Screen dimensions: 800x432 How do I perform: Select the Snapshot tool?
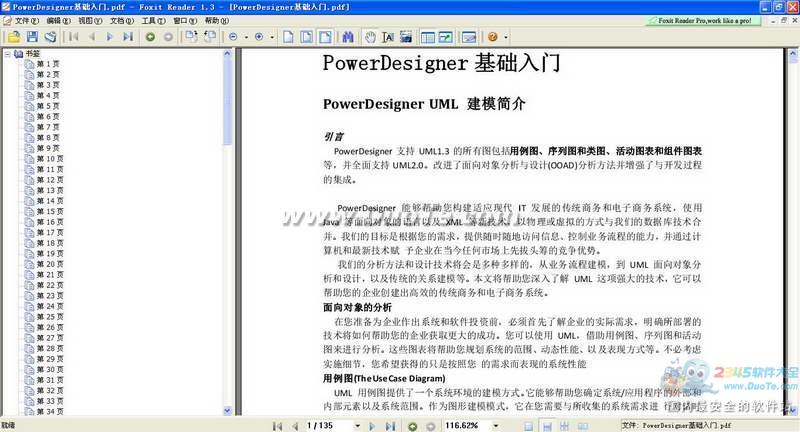406,37
